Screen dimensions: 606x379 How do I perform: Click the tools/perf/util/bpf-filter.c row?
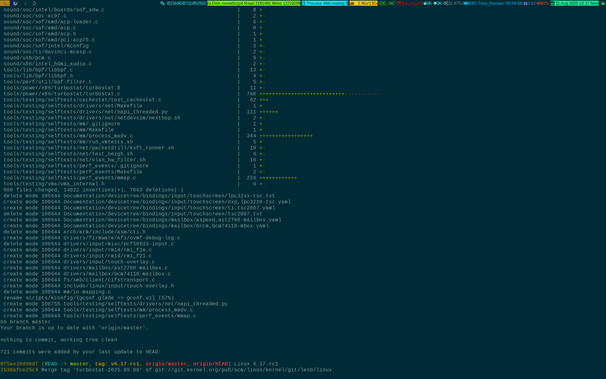pyautogui.click(x=133, y=82)
